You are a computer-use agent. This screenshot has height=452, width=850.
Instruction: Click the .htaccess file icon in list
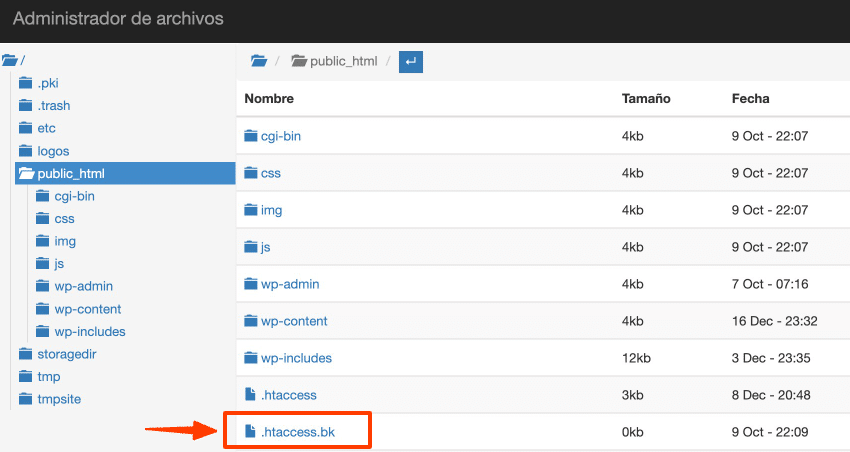click(x=250, y=395)
